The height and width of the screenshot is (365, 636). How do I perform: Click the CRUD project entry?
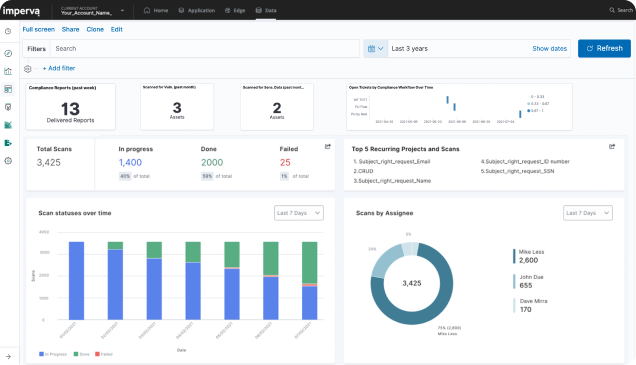pos(363,171)
